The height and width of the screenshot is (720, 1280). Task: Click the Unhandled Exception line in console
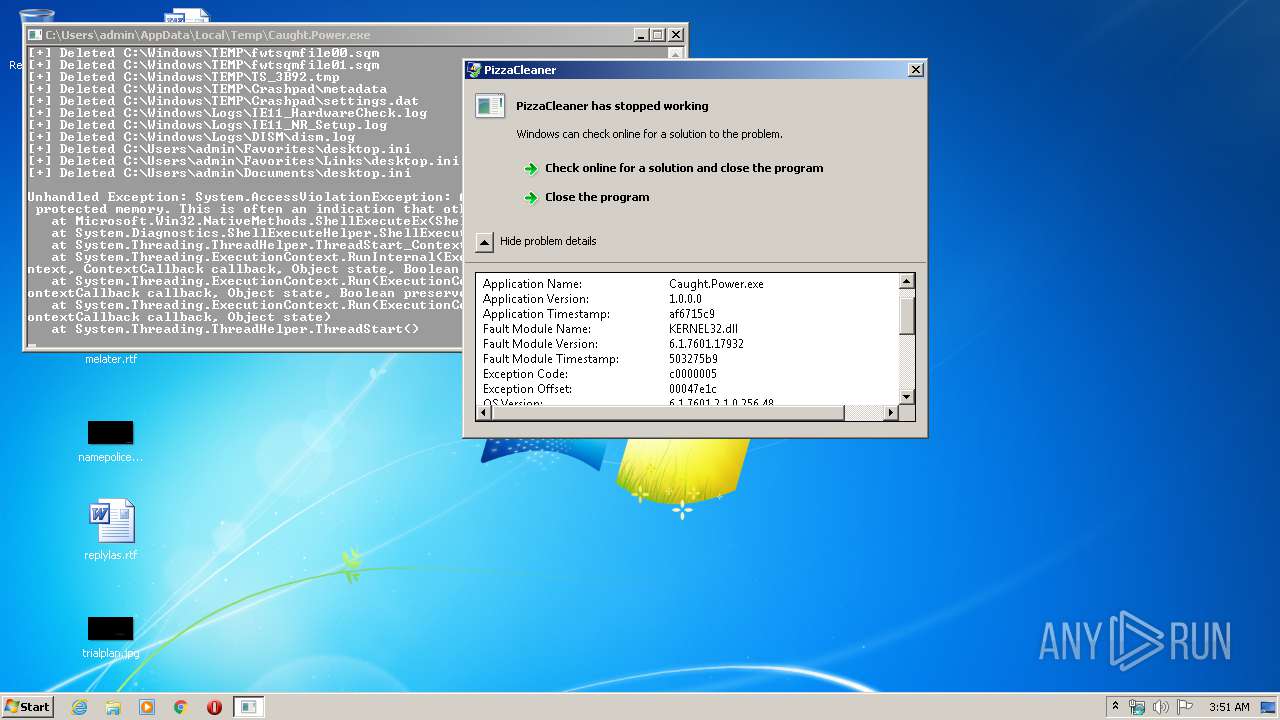[x=246, y=197]
